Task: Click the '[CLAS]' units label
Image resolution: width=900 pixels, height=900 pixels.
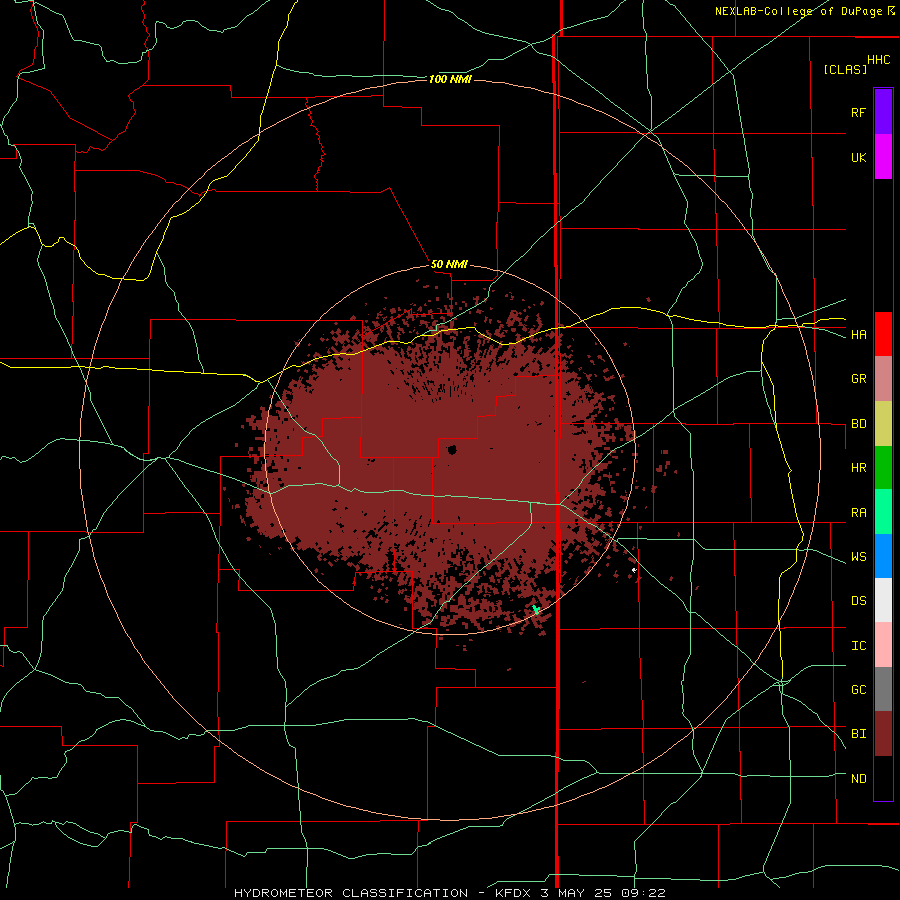Action: click(x=845, y=69)
